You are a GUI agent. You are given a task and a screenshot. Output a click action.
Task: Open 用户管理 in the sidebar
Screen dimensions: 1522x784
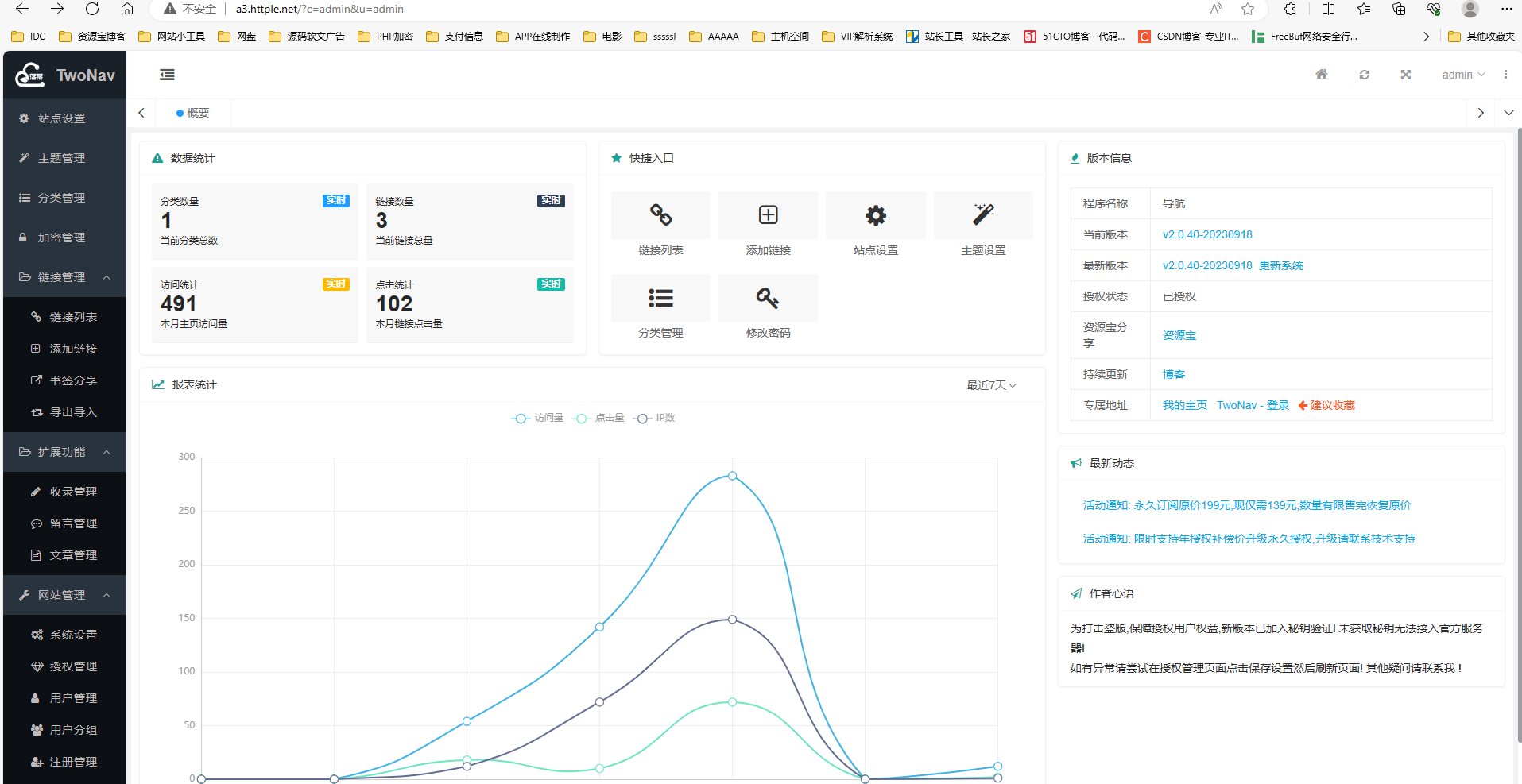click(x=64, y=698)
